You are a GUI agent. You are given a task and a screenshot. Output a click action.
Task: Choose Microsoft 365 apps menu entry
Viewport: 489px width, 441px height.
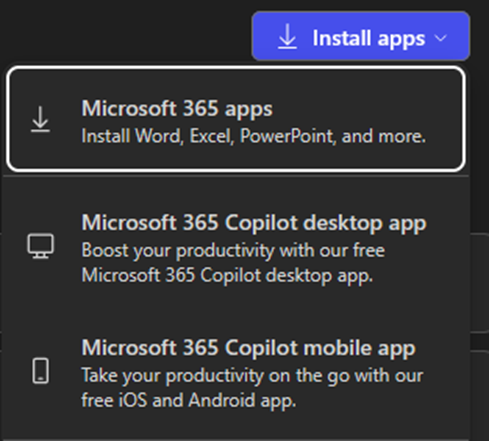[x=236, y=119]
